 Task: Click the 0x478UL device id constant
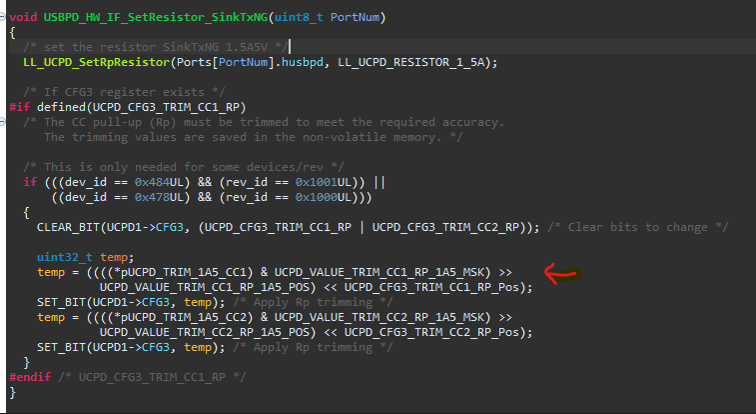(159, 197)
